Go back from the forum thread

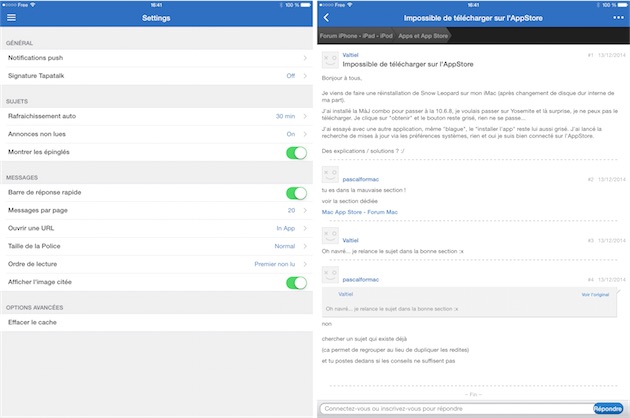coord(326,18)
